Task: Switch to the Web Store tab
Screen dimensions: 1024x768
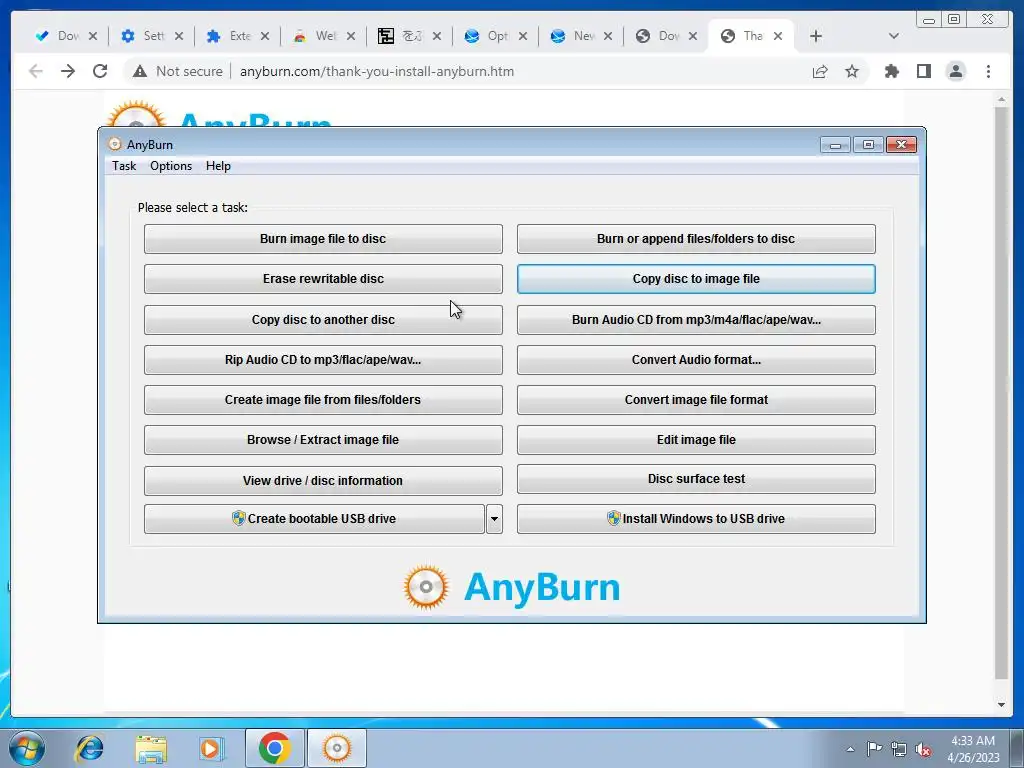Action: pyautogui.click(x=316, y=36)
